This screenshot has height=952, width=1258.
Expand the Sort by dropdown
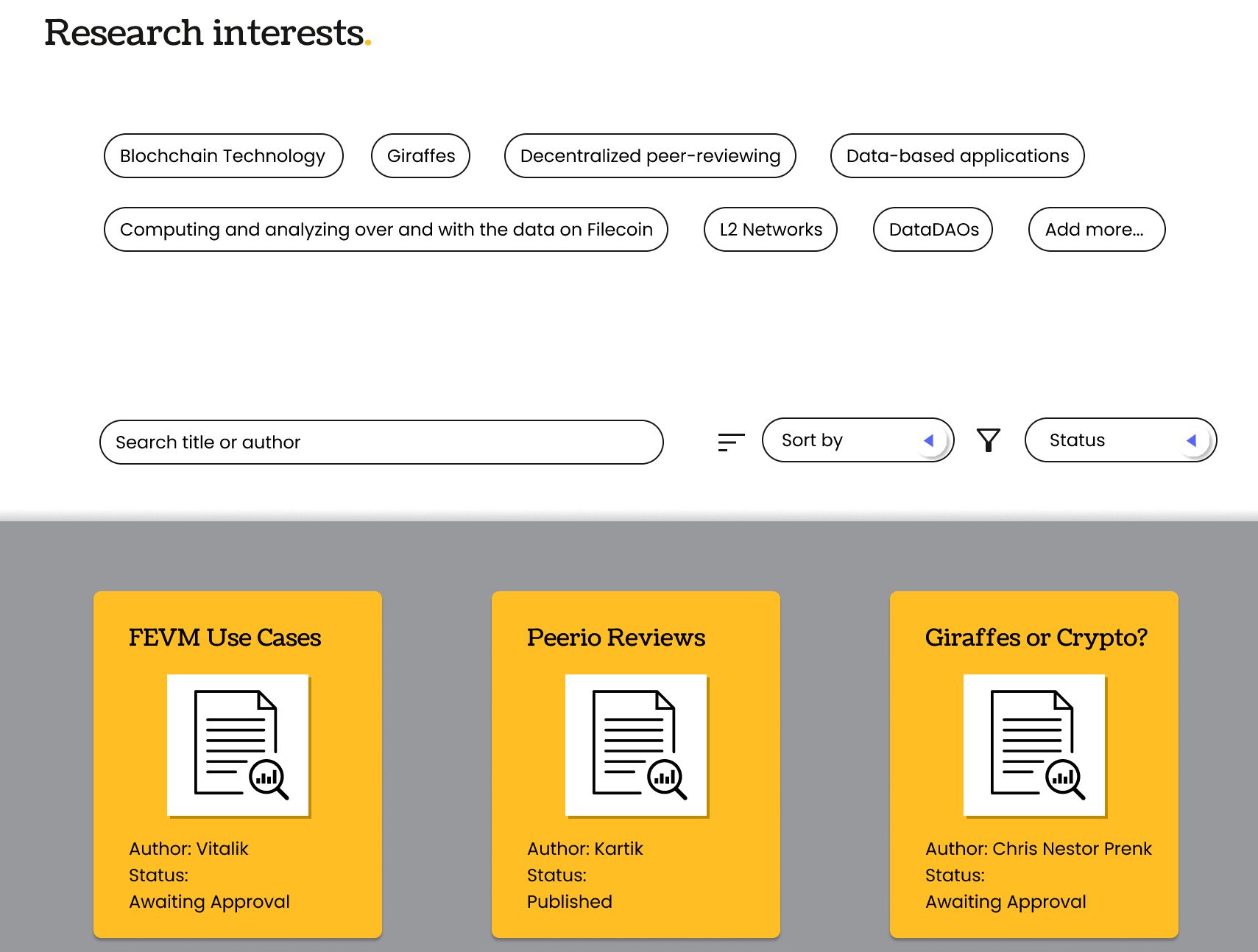coord(858,440)
